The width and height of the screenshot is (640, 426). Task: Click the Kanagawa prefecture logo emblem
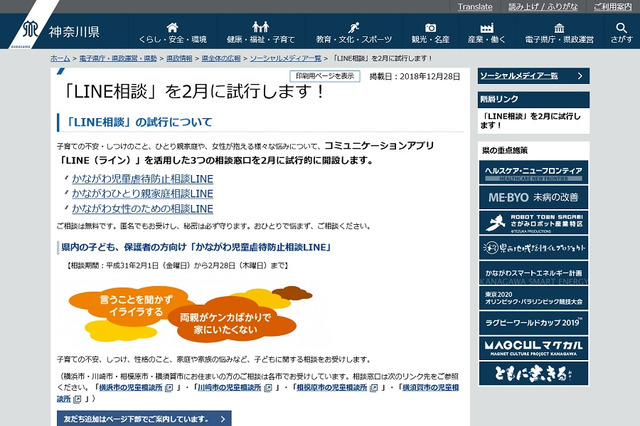[31, 29]
